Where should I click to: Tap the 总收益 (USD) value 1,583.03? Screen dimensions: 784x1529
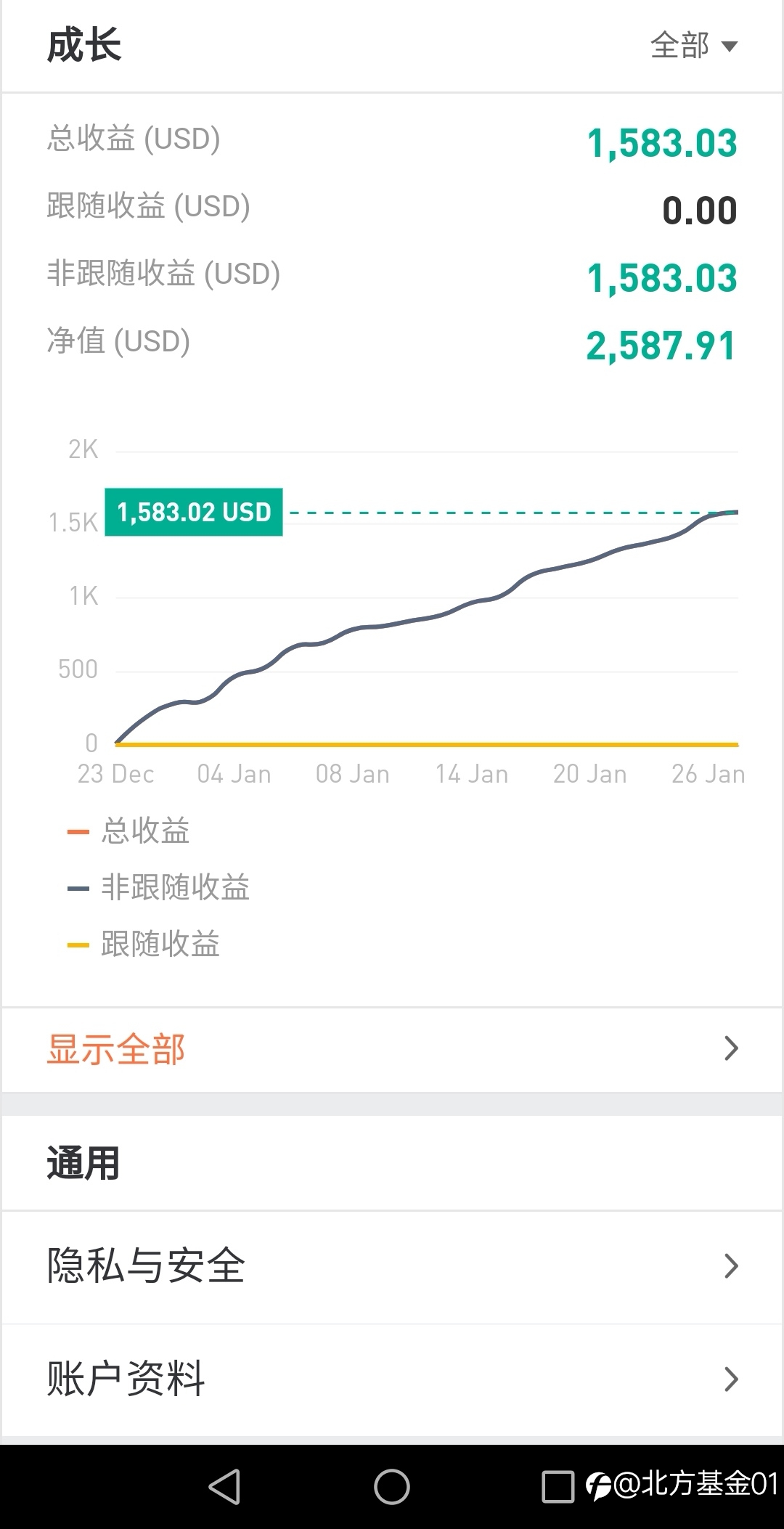click(x=662, y=143)
